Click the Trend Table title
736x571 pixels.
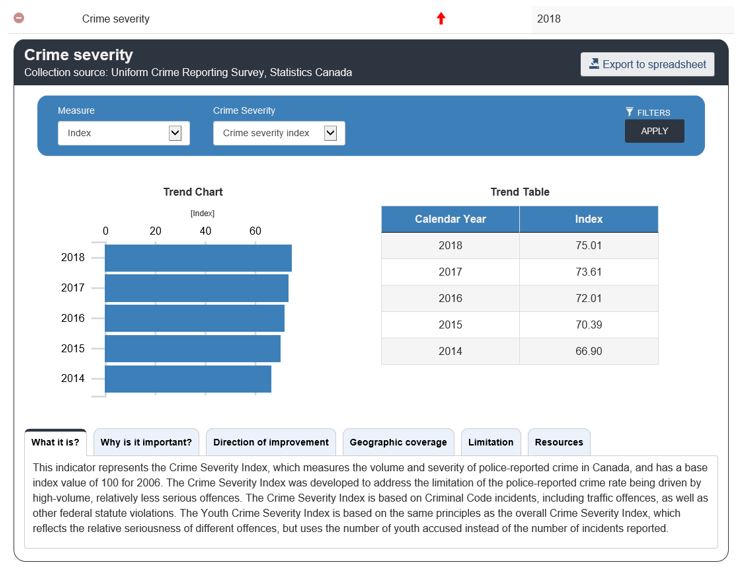pyautogui.click(x=520, y=192)
